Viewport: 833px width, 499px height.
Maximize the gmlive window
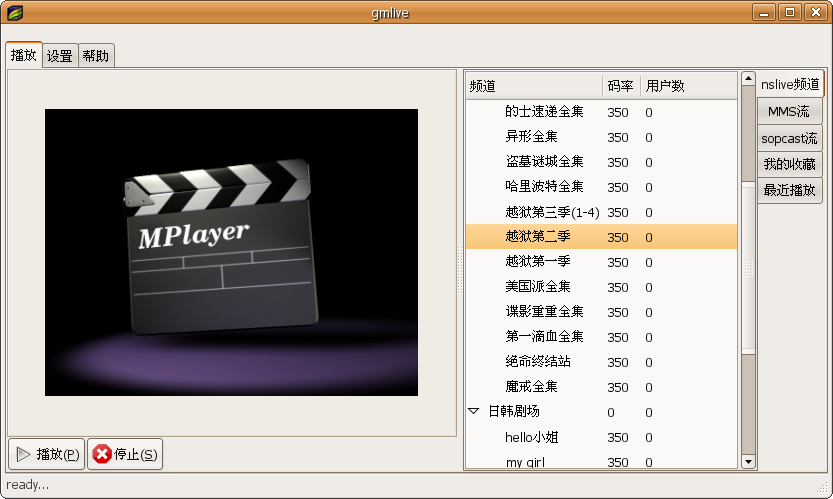(x=790, y=12)
